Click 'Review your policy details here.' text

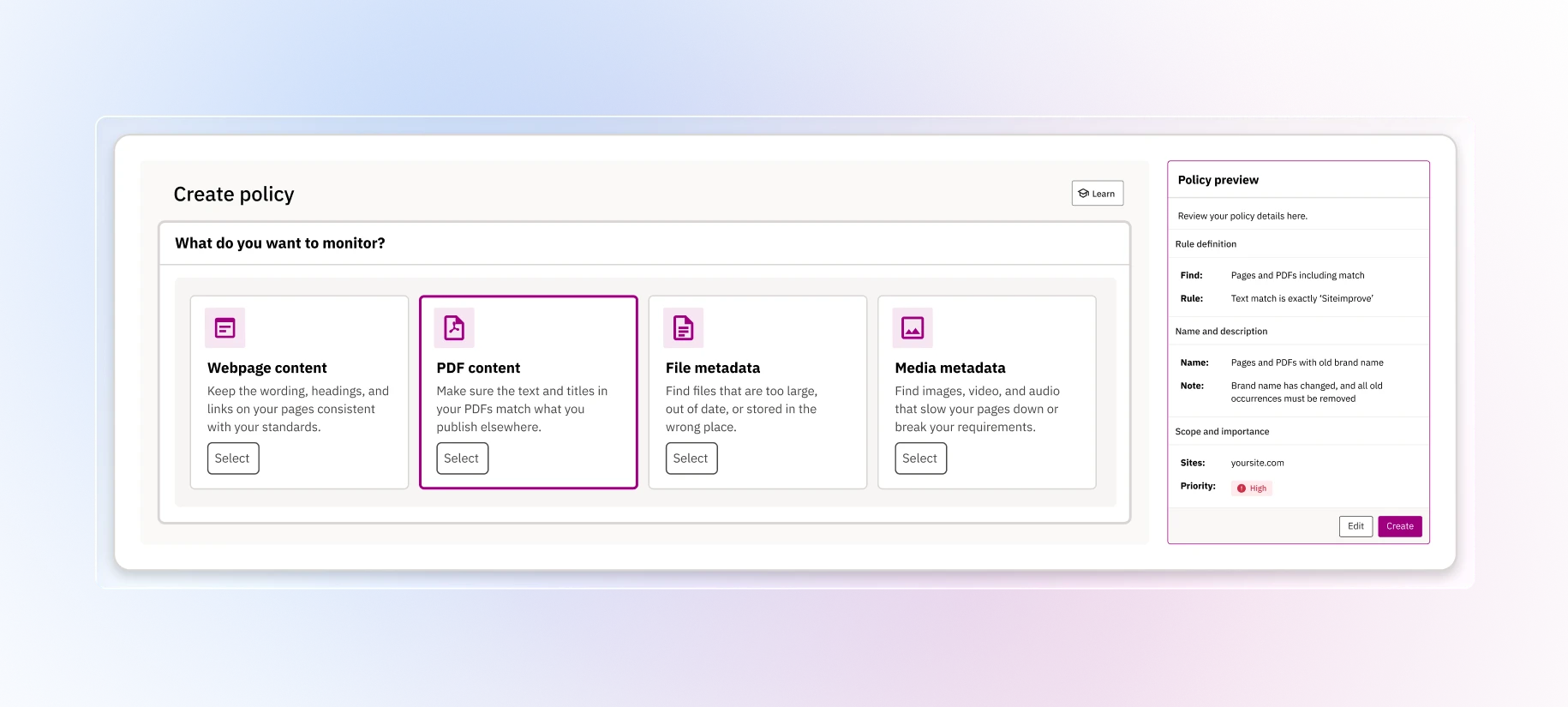1242,216
